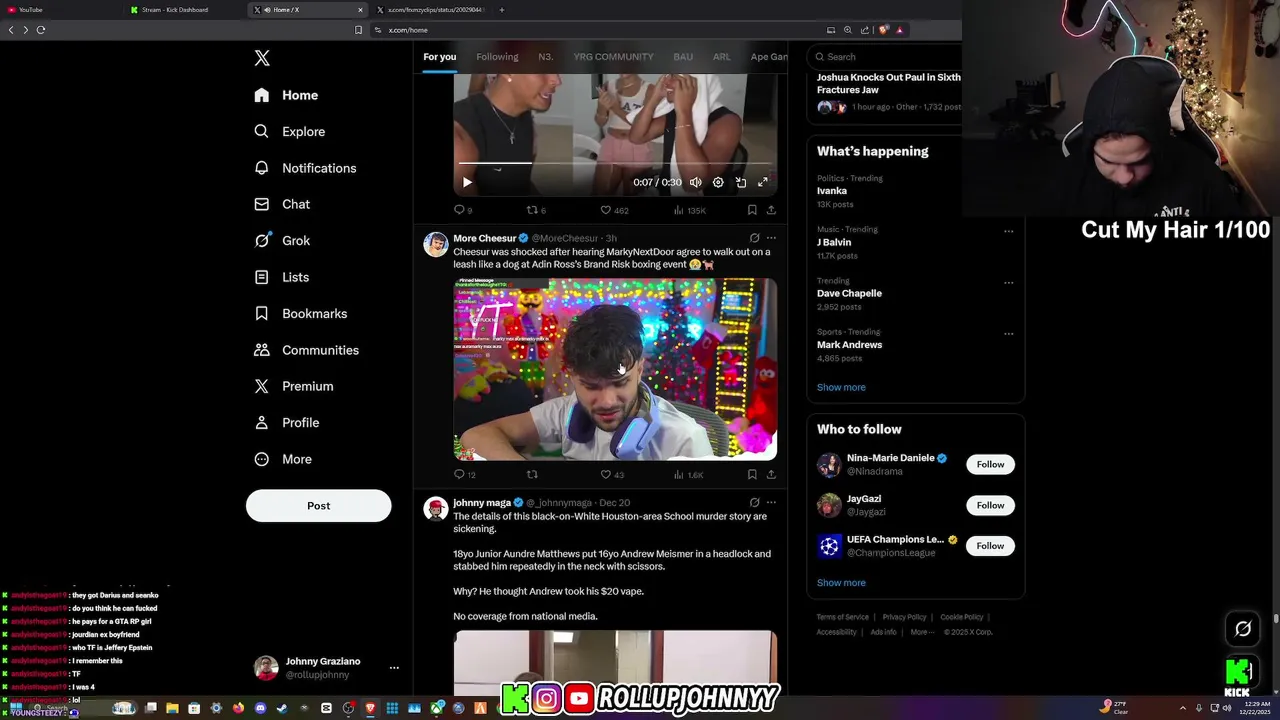Viewport: 1280px width, 720px height.
Task: Bookmark this page in the address bar
Action: (x=358, y=30)
